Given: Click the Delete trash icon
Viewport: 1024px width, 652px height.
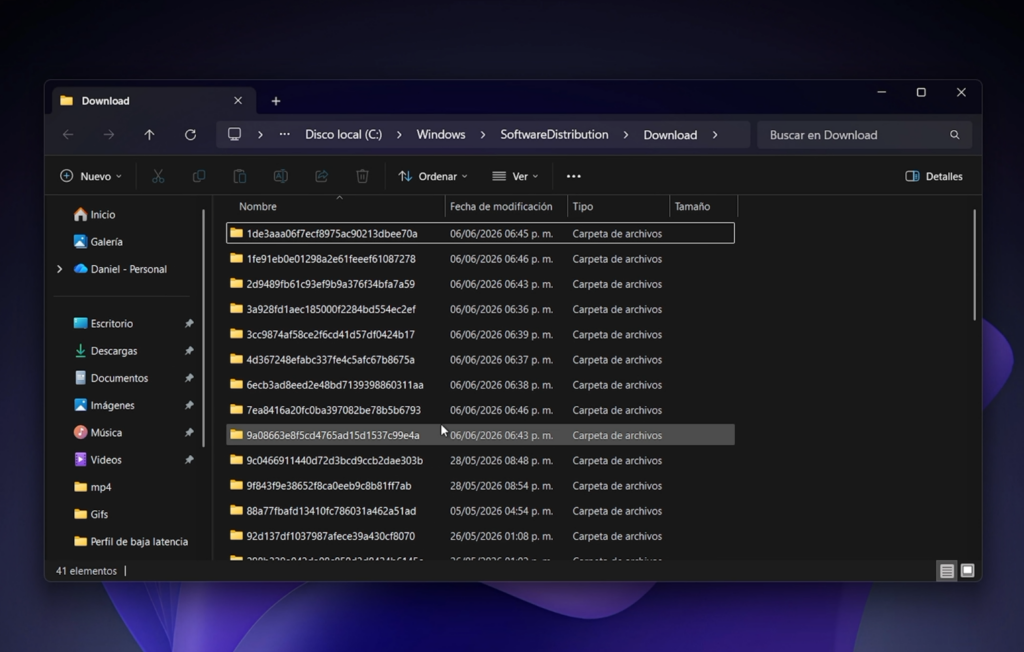Looking at the screenshot, I should tap(362, 176).
